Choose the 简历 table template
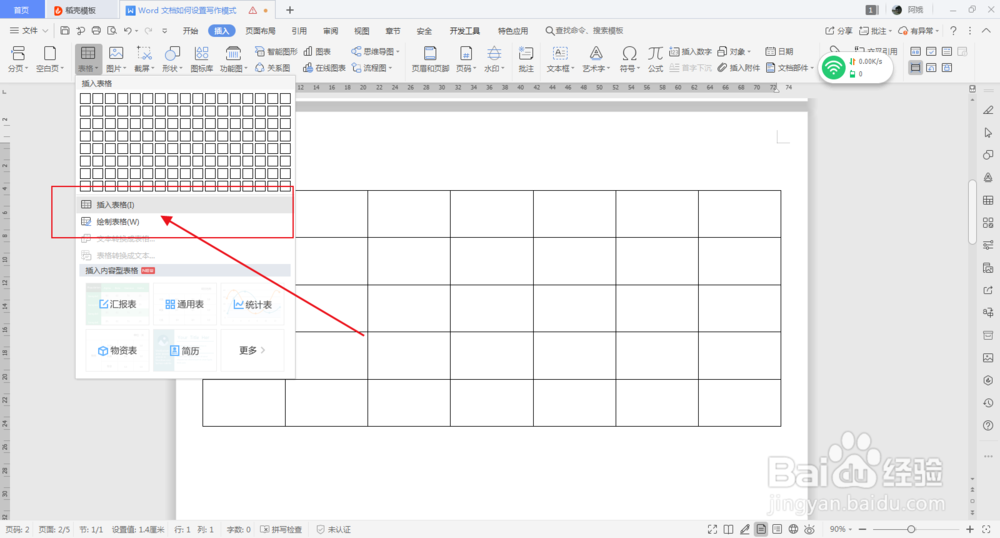The image size is (1000, 538). pos(185,351)
